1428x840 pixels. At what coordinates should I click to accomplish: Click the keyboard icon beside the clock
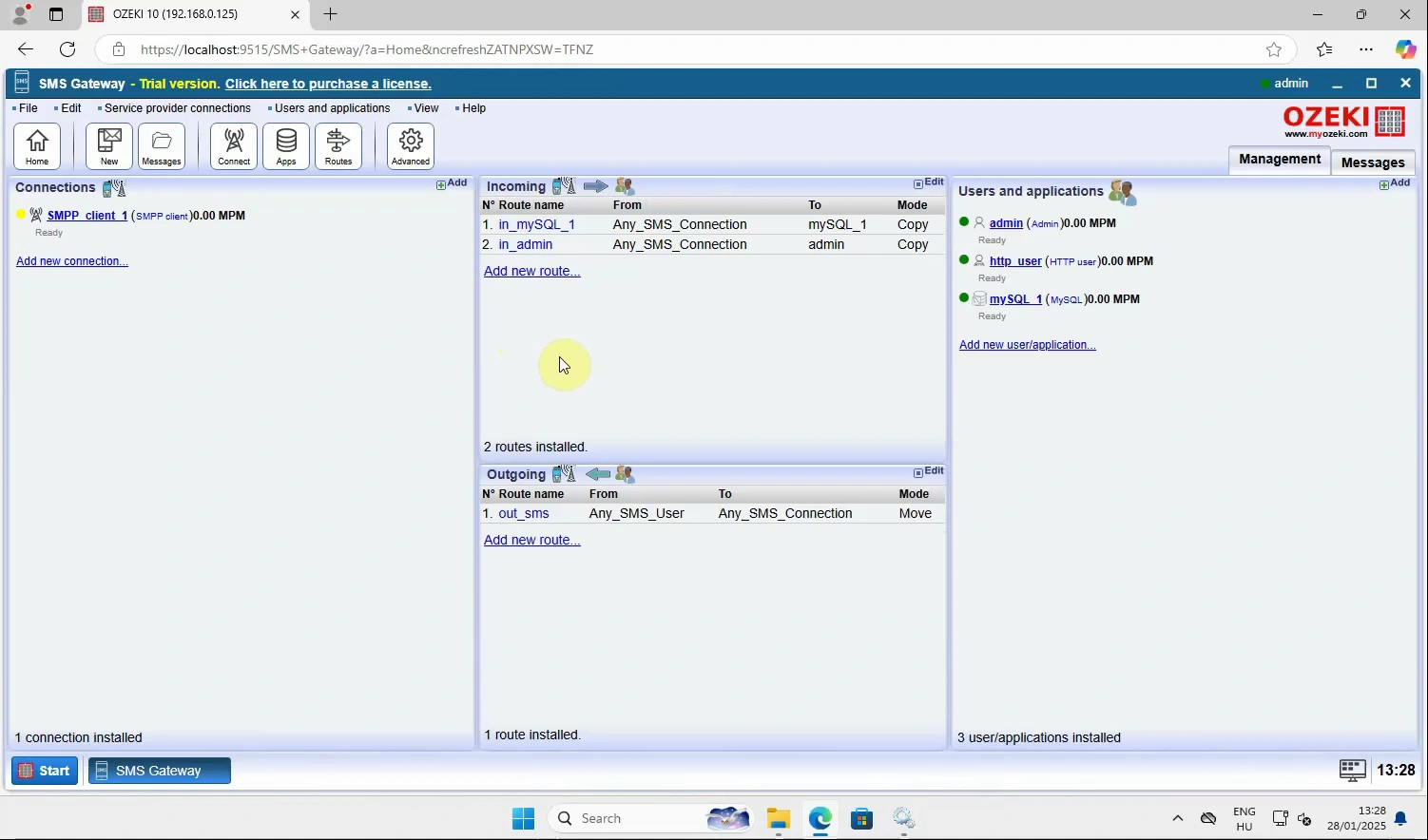click(x=1353, y=771)
